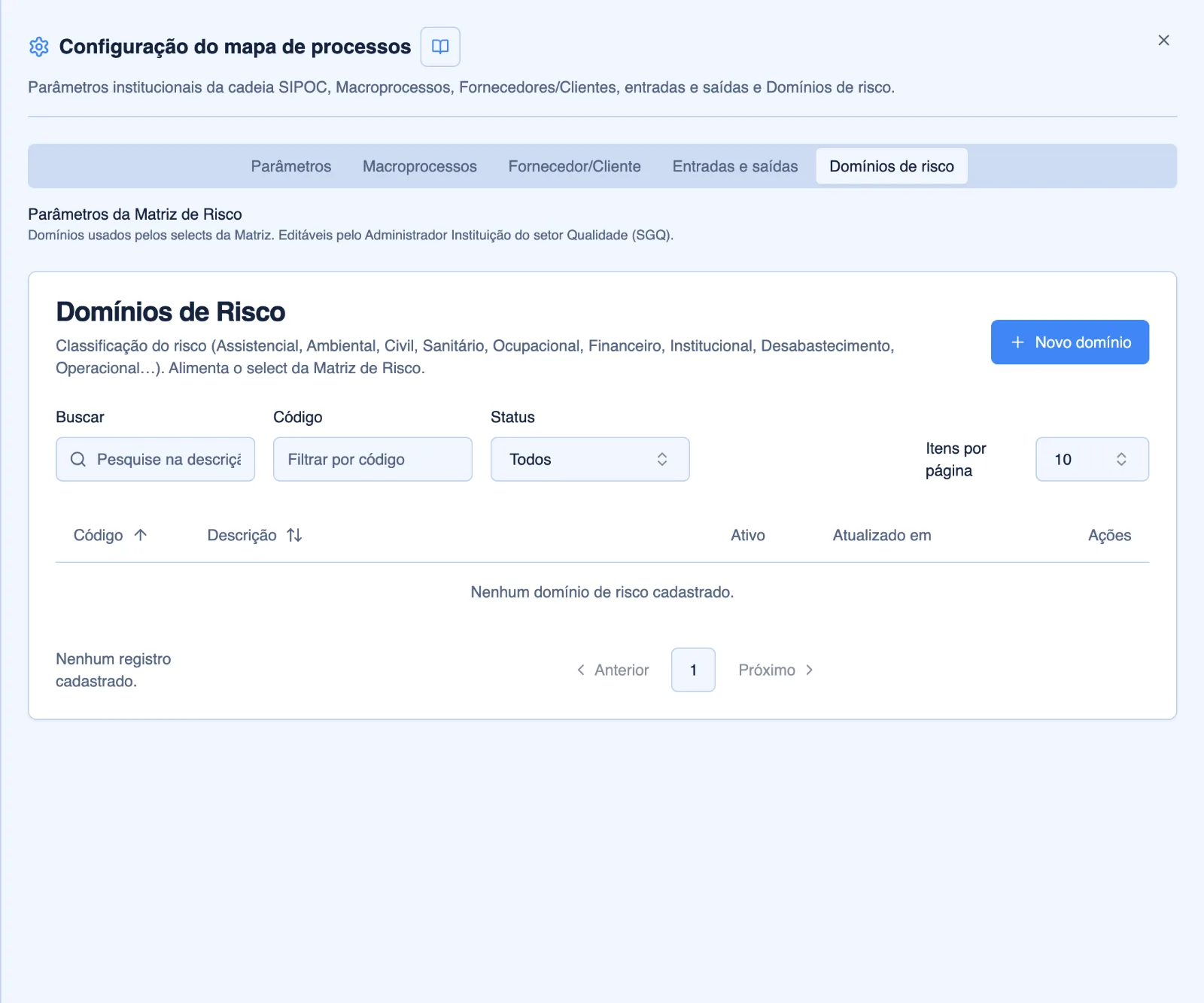This screenshot has width=1204, height=1003.
Task: Open the Status dropdown showing Todos
Action: 590,459
